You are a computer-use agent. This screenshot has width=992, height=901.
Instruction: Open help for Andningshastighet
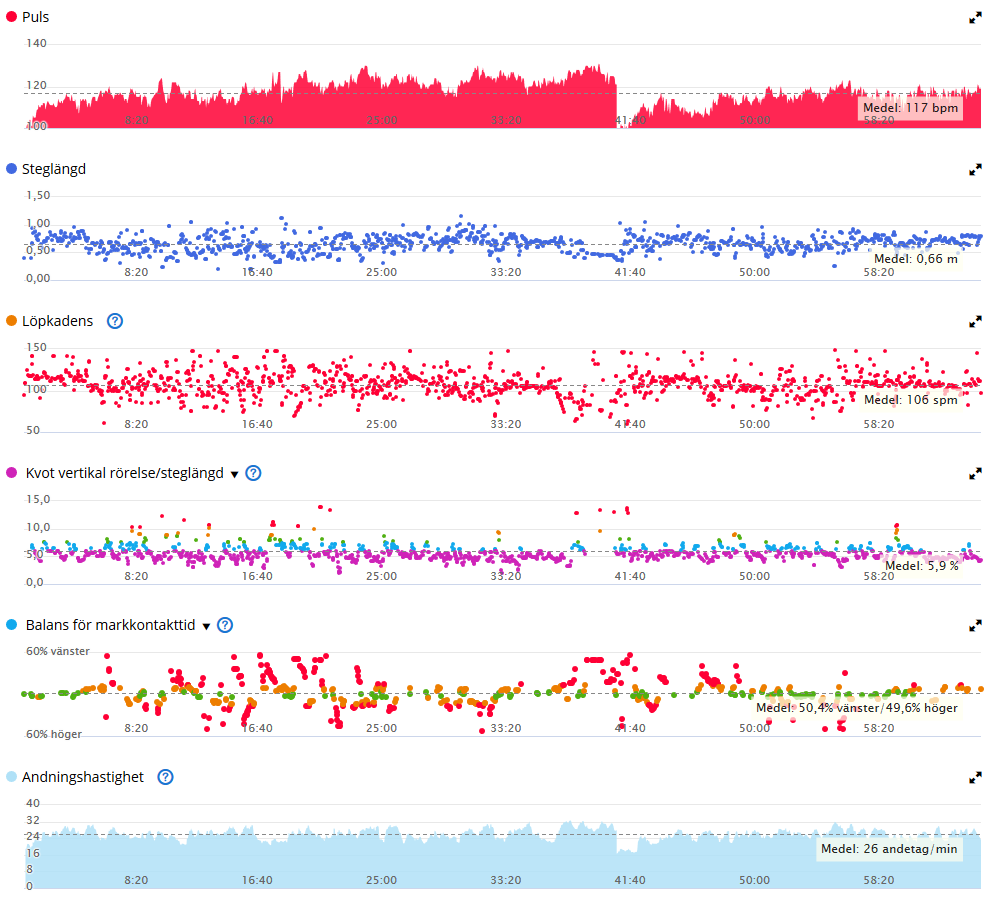[x=165, y=777]
